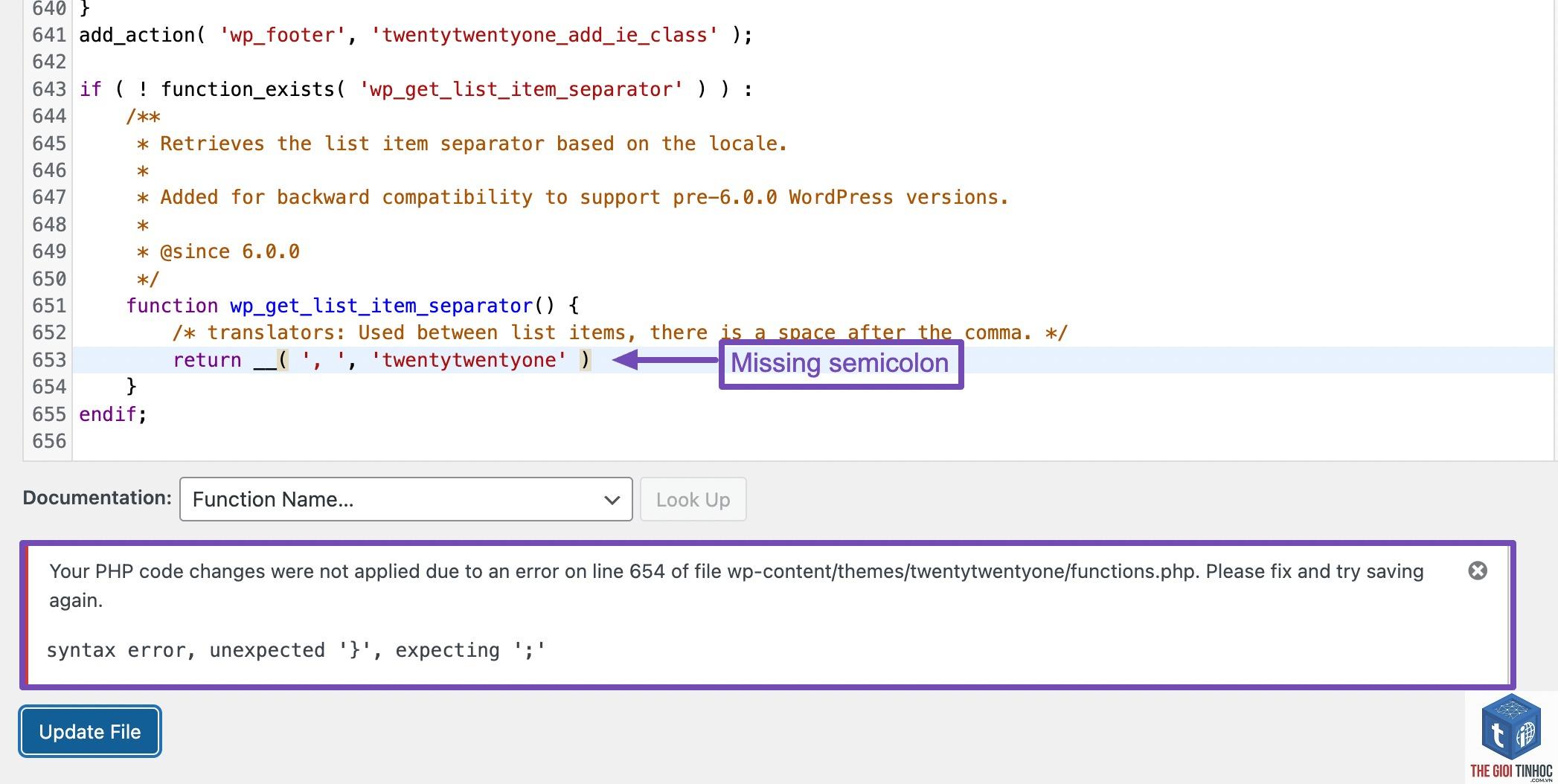Click the Documentation label

coord(97,498)
